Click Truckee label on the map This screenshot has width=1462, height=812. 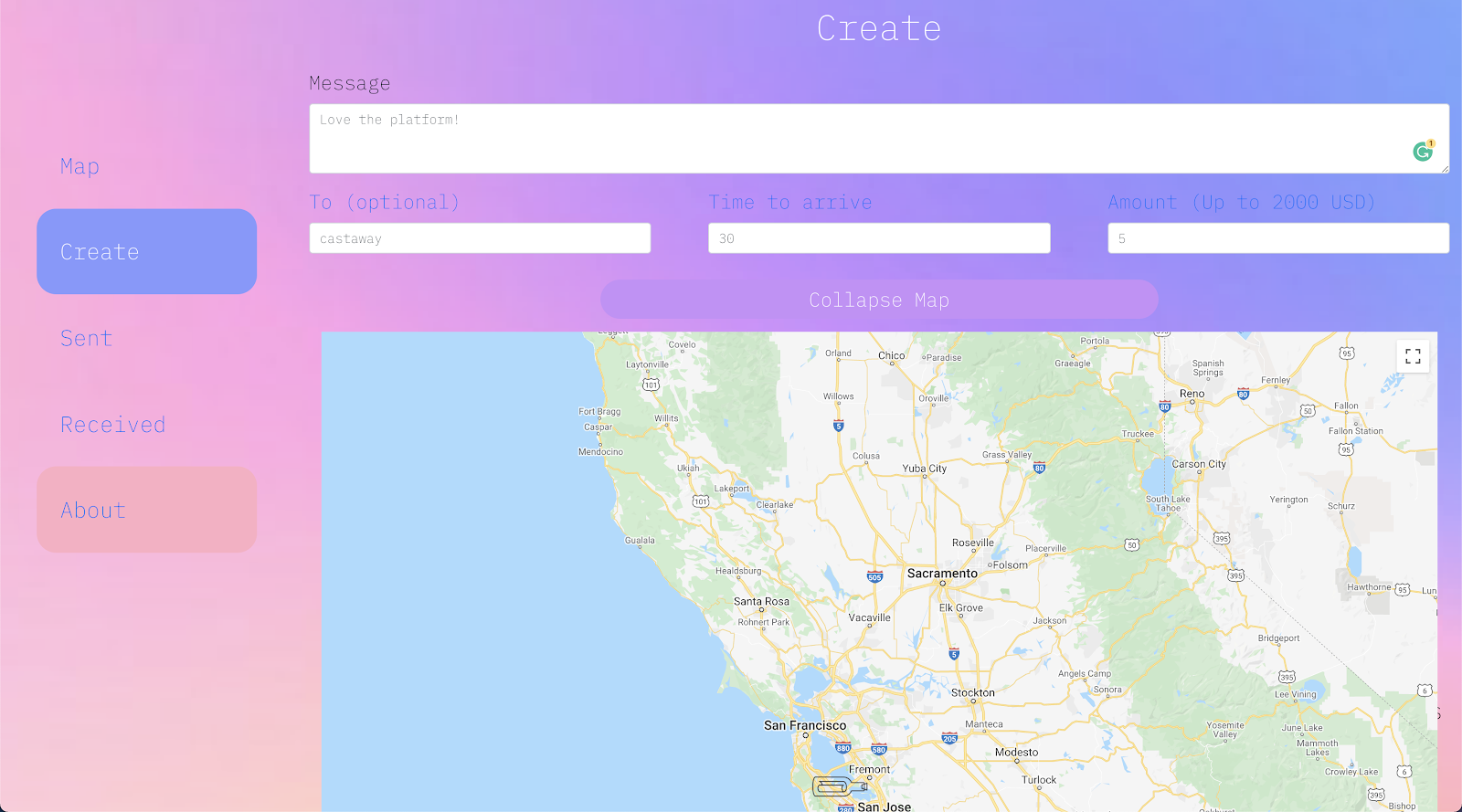tap(1138, 434)
